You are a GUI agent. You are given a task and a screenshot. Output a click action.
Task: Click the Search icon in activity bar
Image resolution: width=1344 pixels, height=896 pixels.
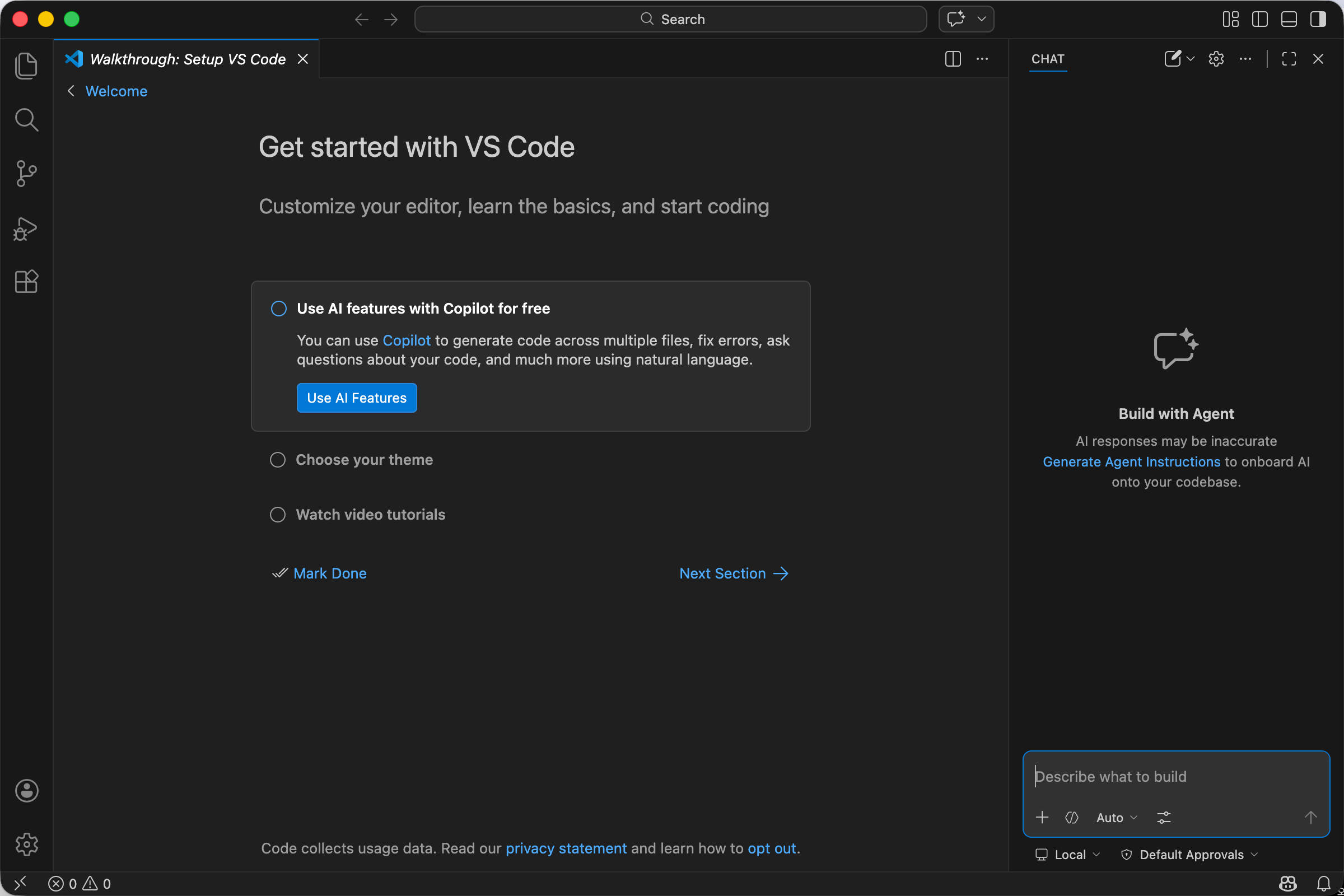[x=26, y=119]
